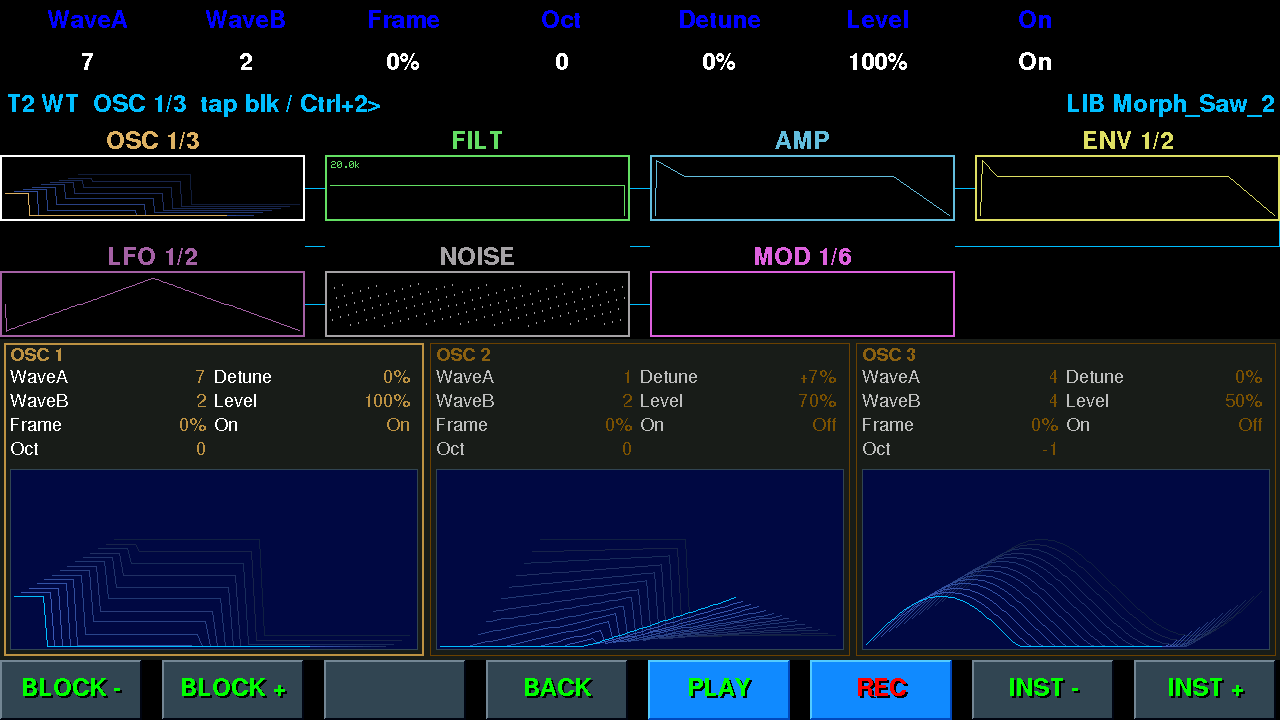The width and height of the screenshot is (1280, 720).
Task: Select the WaveB value 2 in top bar
Action: [x=246, y=62]
